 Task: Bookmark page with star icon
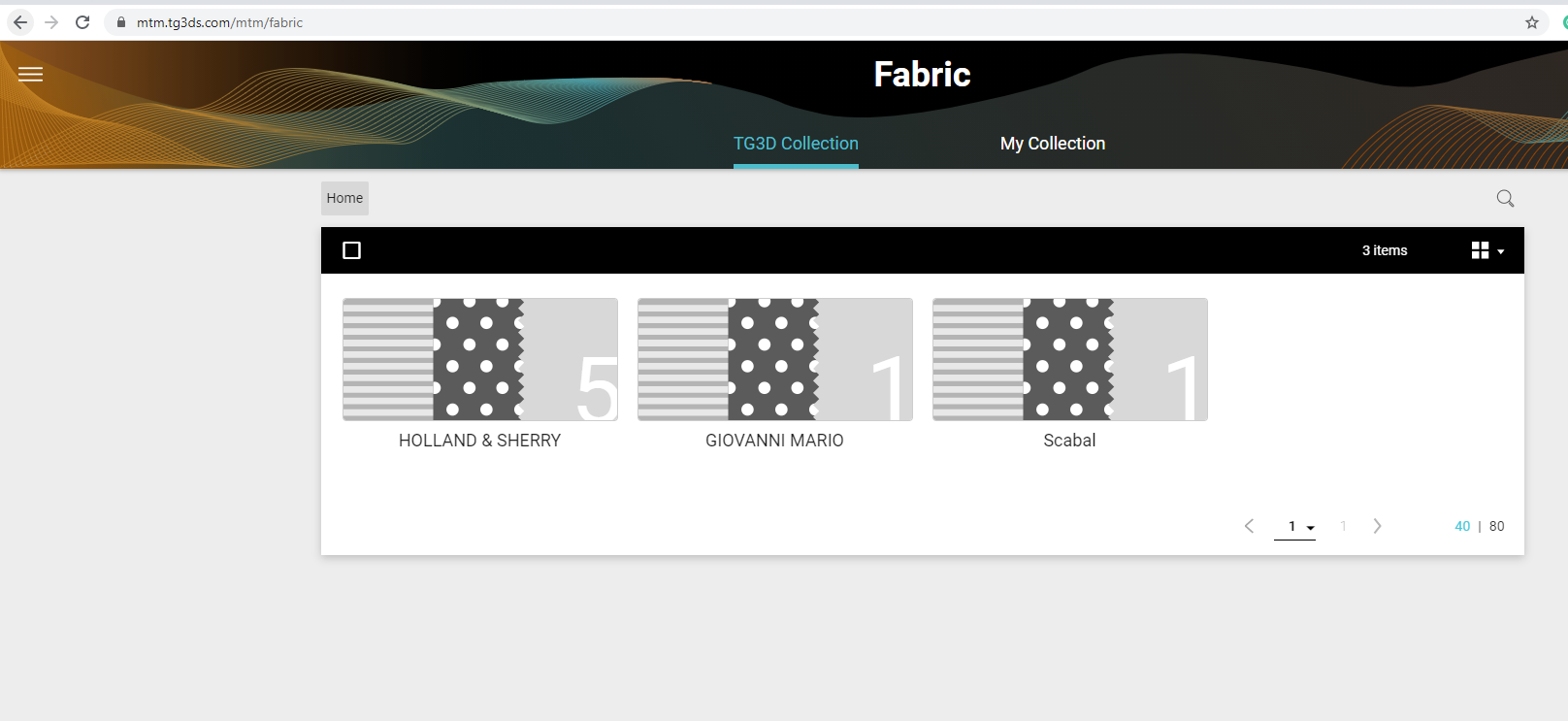[1532, 22]
